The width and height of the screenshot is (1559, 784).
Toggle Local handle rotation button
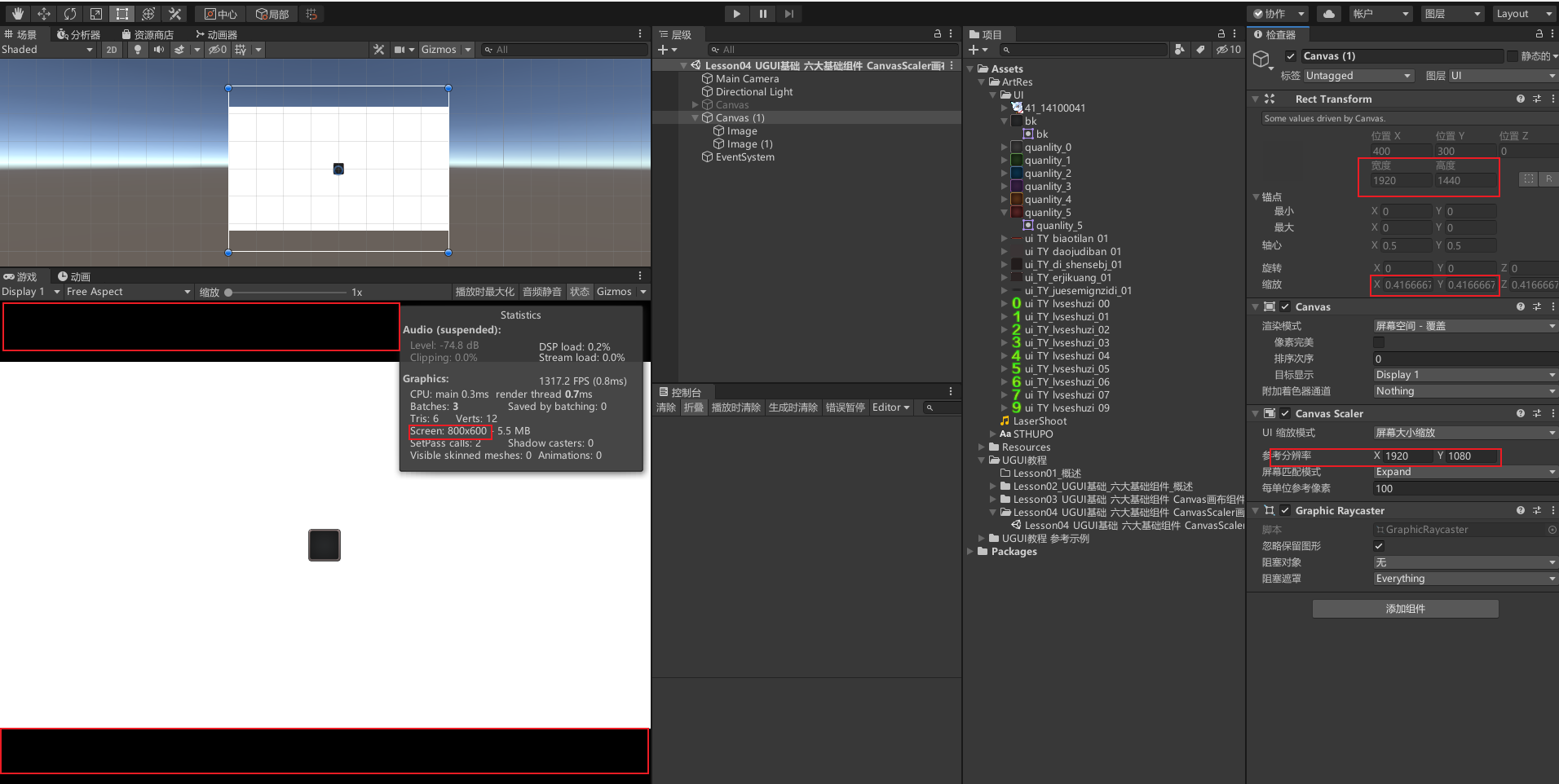pyautogui.click(x=272, y=14)
